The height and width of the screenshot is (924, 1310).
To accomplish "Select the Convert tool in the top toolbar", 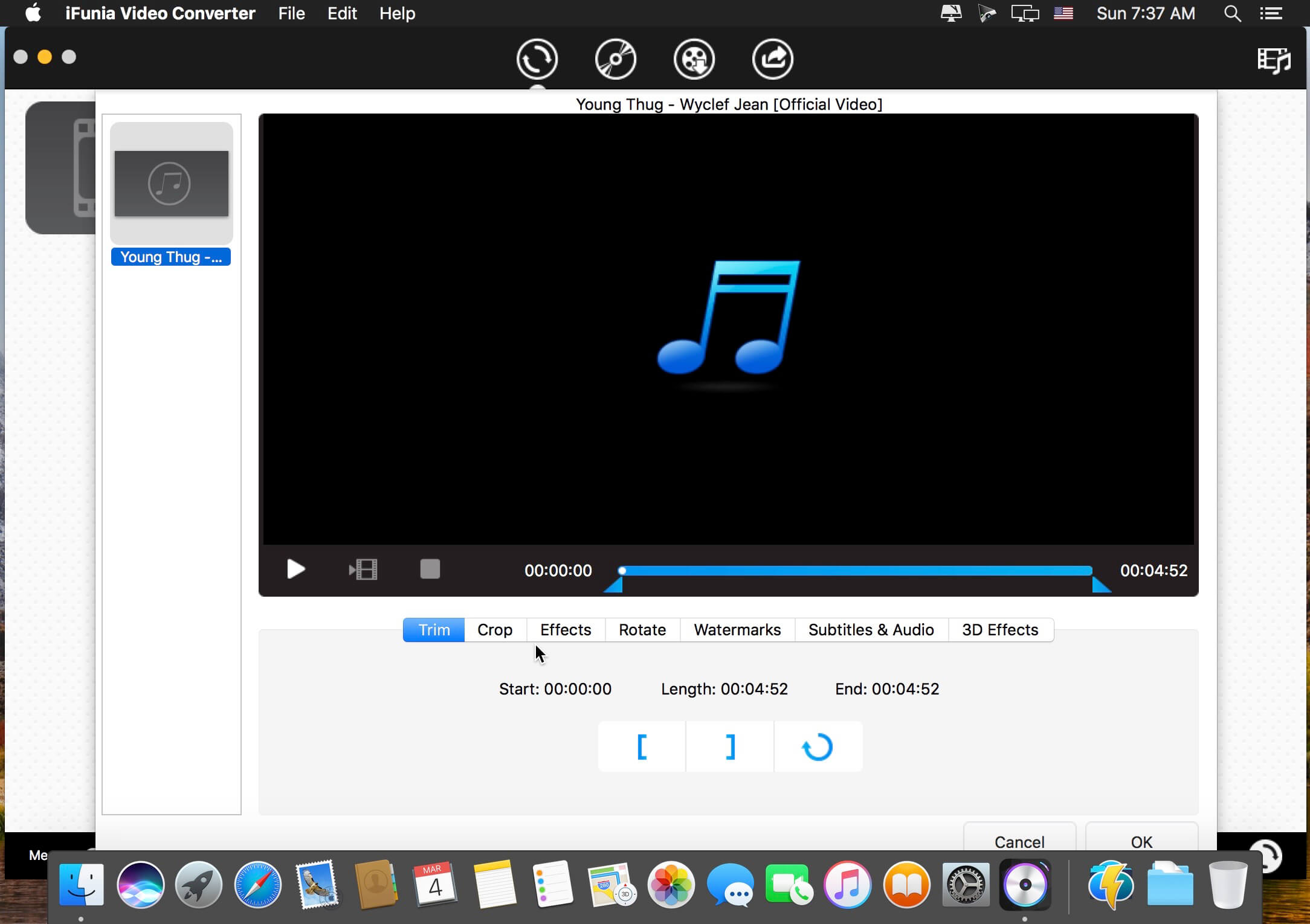I will pyautogui.click(x=537, y=59).
